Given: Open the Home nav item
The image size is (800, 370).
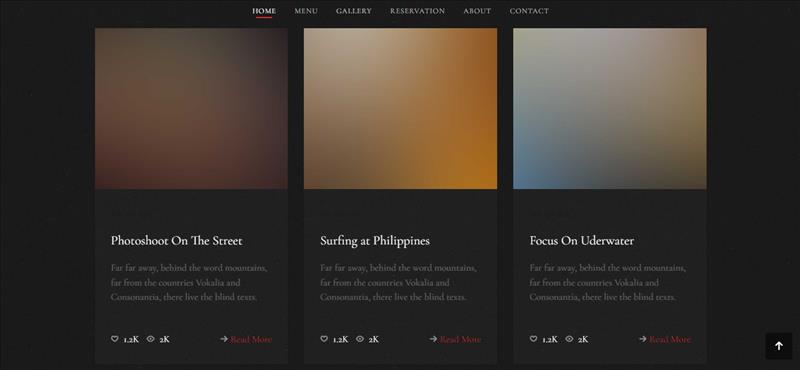Looking at the screenshot, I should click(x=264, y=11).
